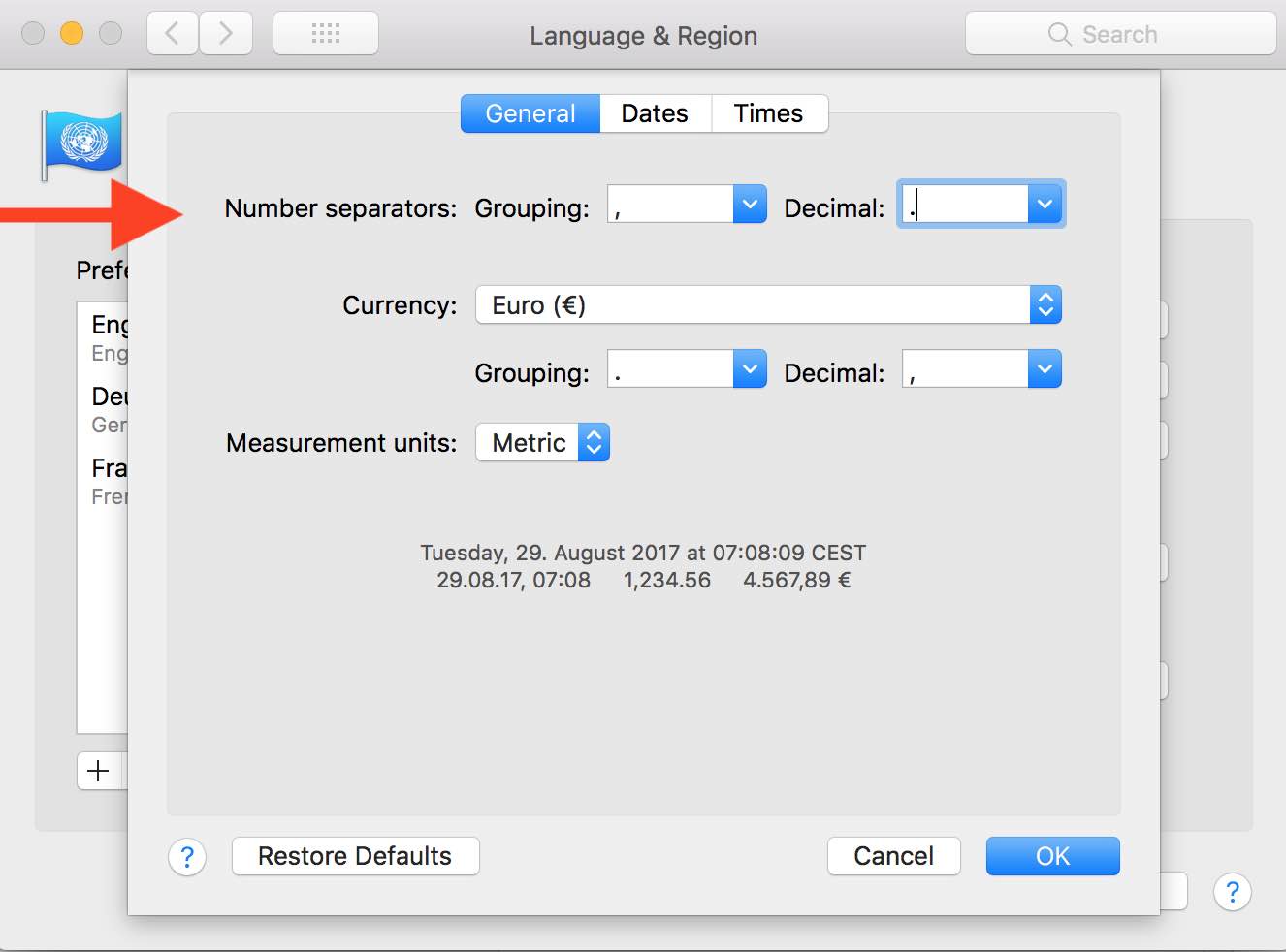Open help in the Language & Region window

point(1233,892)
